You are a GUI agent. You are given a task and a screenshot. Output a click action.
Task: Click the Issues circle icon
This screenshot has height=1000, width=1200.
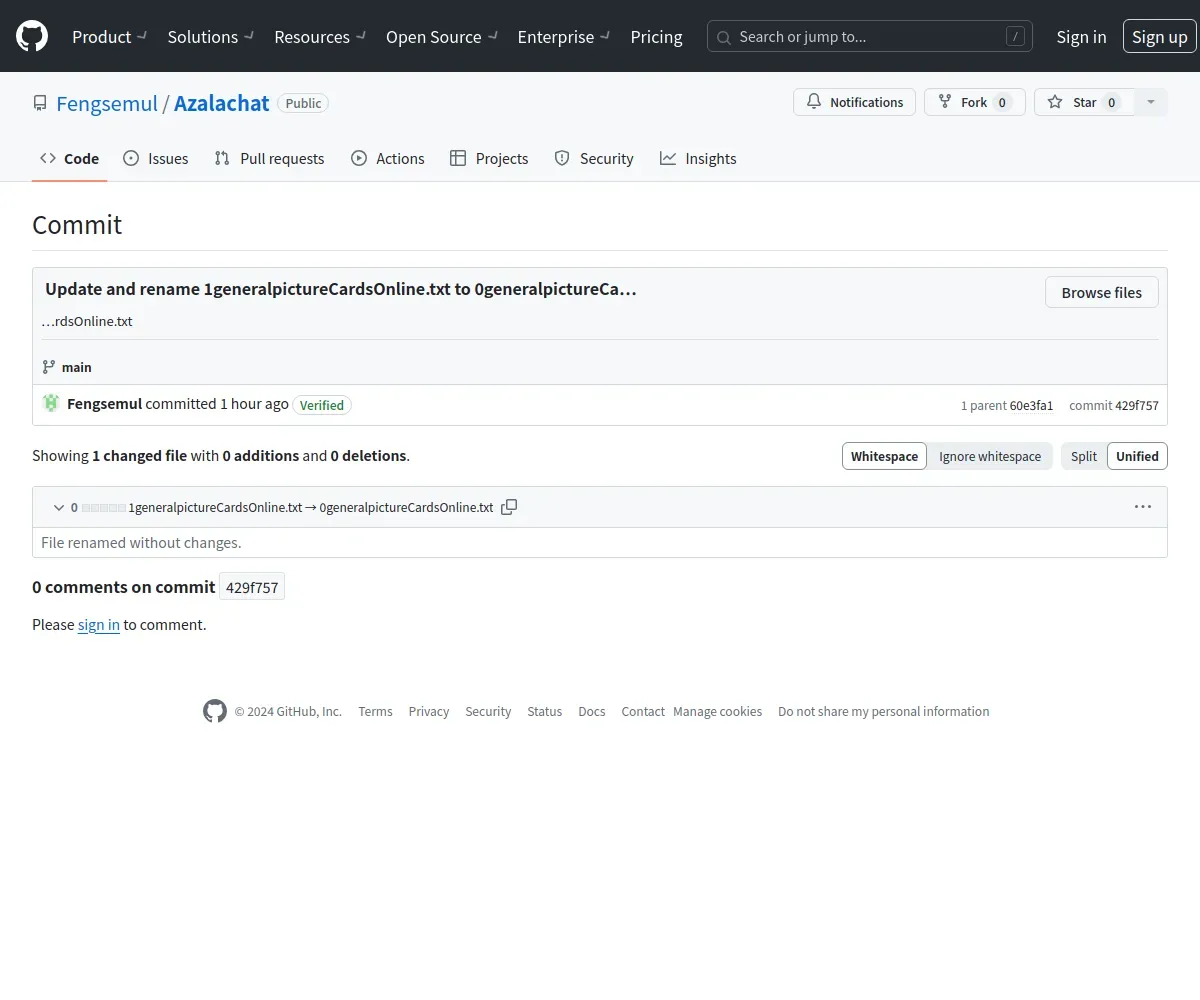(131, 158)
